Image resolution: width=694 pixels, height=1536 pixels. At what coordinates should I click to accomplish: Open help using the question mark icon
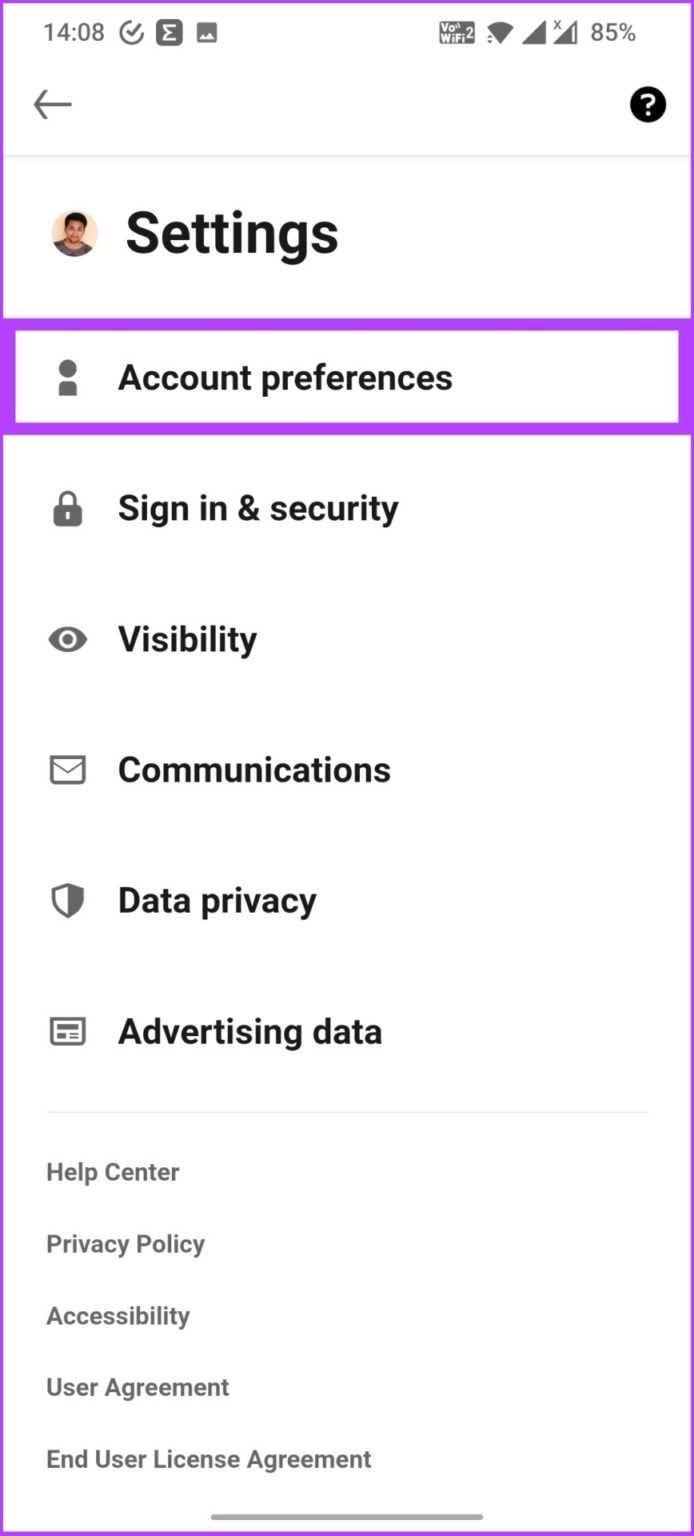point(647,104)
